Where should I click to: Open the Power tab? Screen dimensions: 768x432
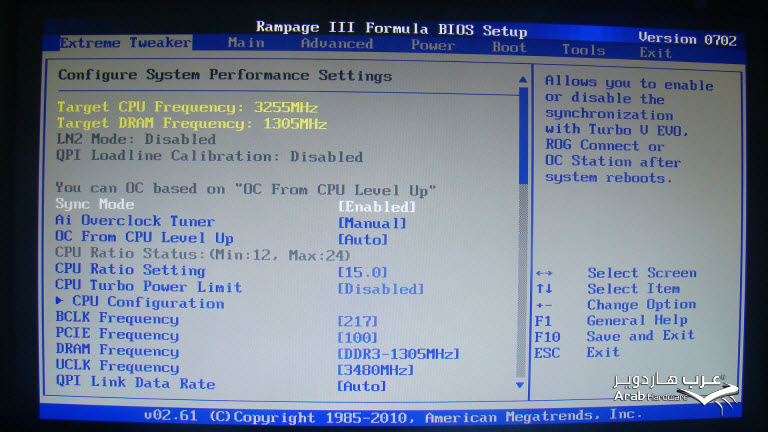point(433,46)
